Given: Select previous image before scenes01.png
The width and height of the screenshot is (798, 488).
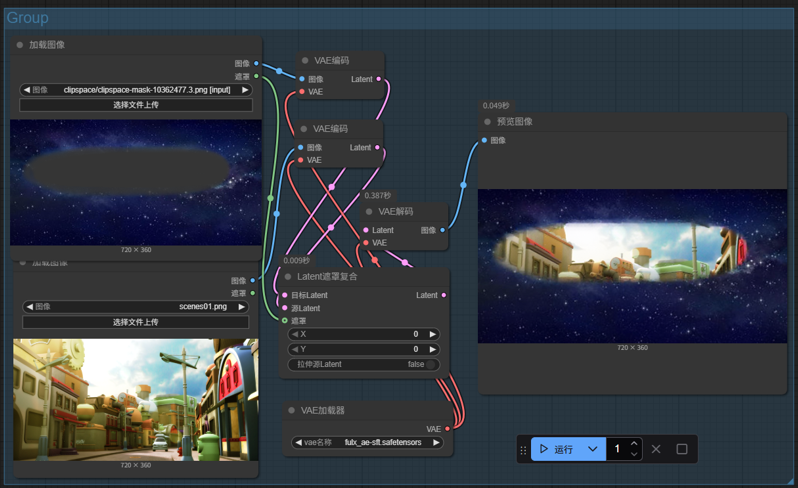Looking at the screenshot, I should click(30, 307).
